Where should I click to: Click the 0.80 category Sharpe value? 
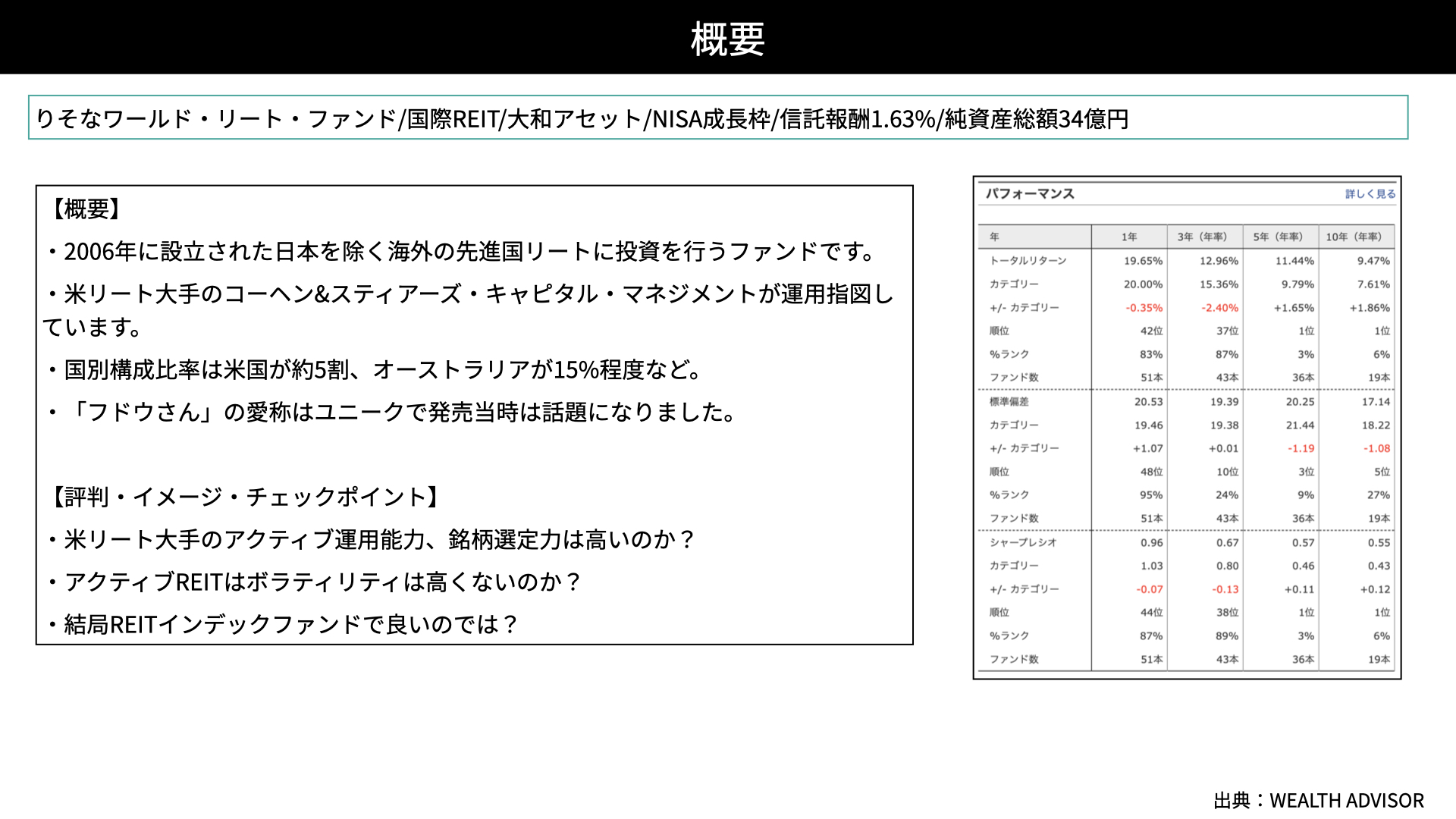[x=1227, y=566]
